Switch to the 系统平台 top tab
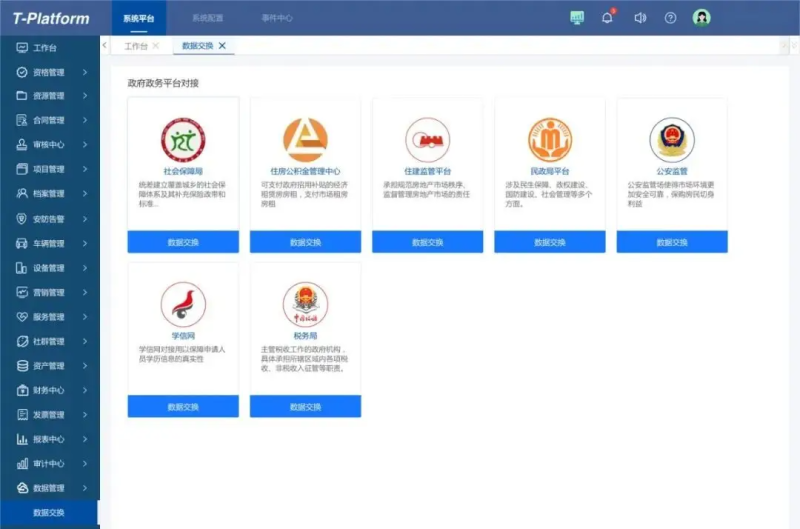The height and width of the screenshot is (529, 800). click(x=138, y=18)
